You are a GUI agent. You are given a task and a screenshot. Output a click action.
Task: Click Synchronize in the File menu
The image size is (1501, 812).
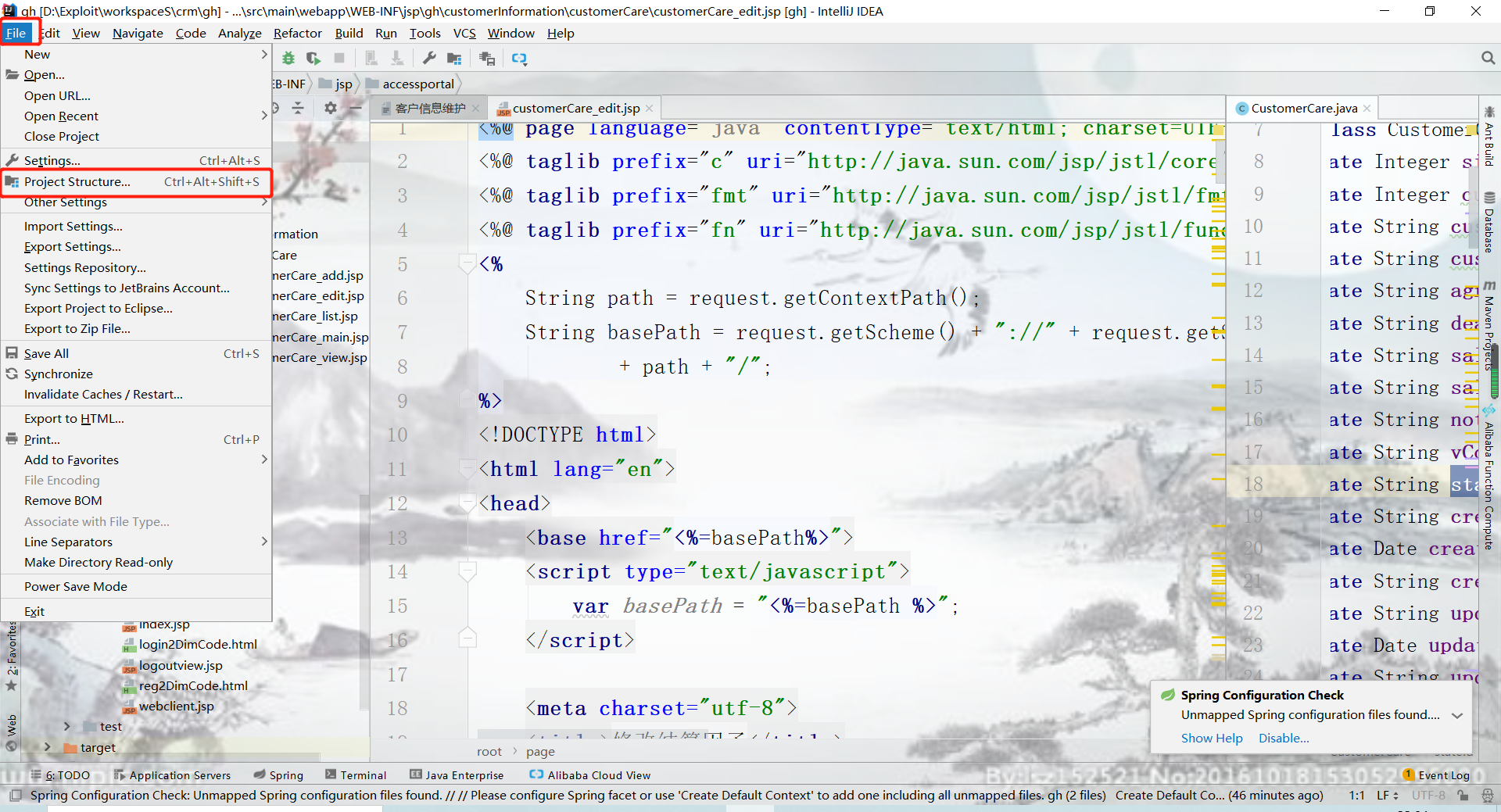point(136,374)
